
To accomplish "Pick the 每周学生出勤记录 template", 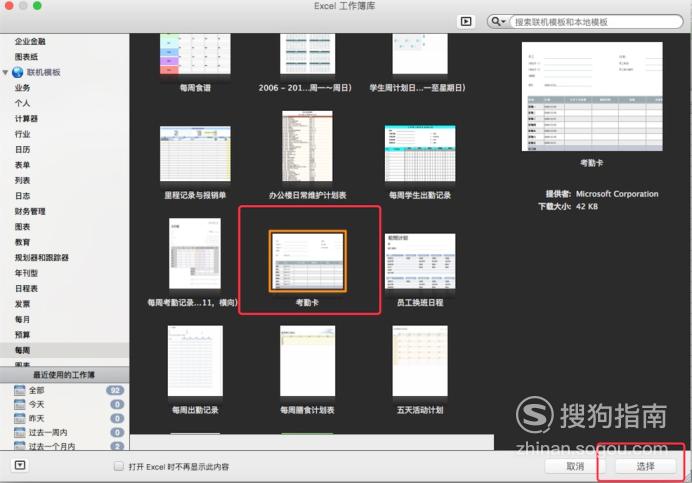I will (x=420, y=153).
